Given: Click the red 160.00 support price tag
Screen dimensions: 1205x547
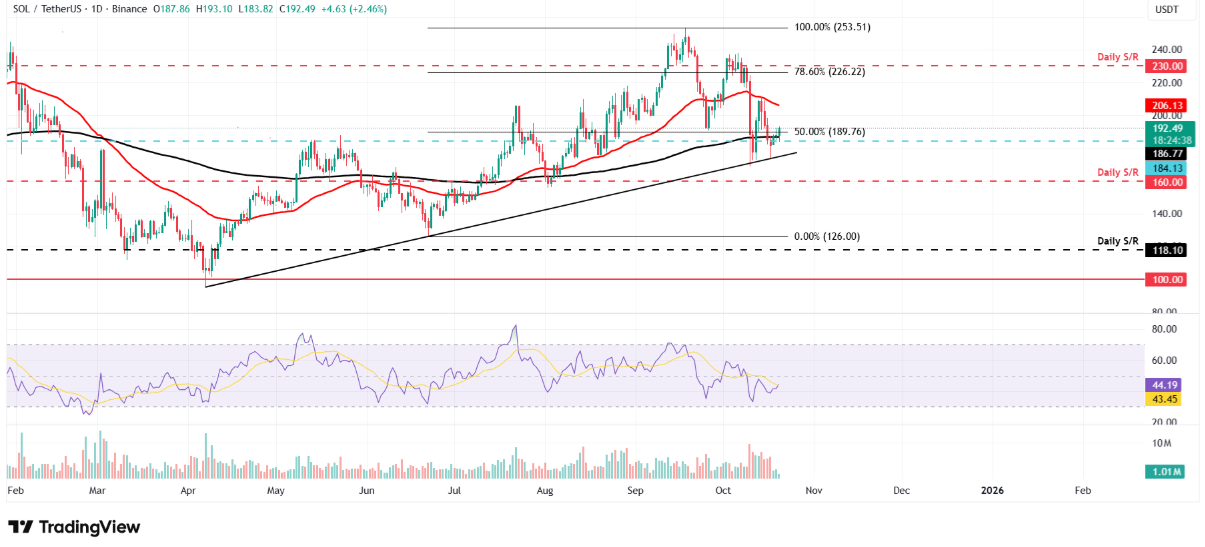Looking at the screenshot, I should pyautogui.click(x=1166, y=182).
